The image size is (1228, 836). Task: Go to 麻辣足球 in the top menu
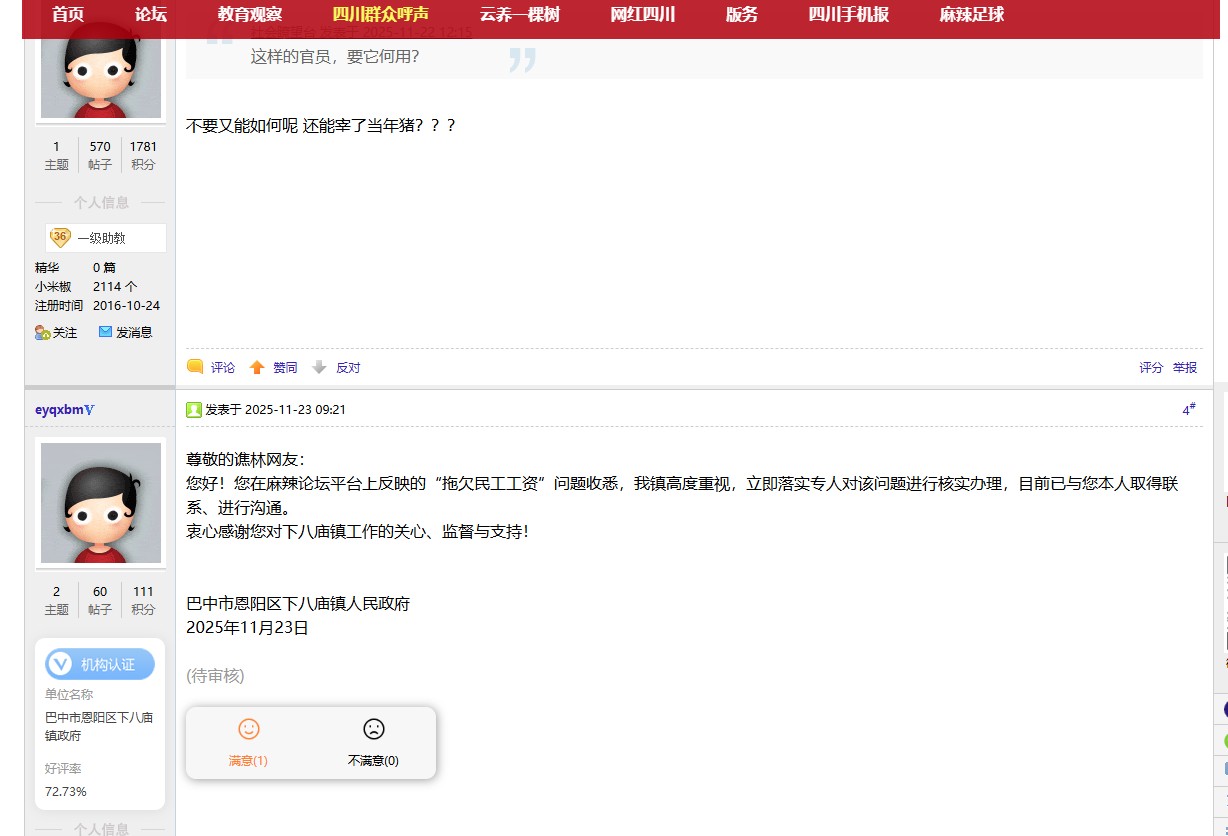click(971, 15)
